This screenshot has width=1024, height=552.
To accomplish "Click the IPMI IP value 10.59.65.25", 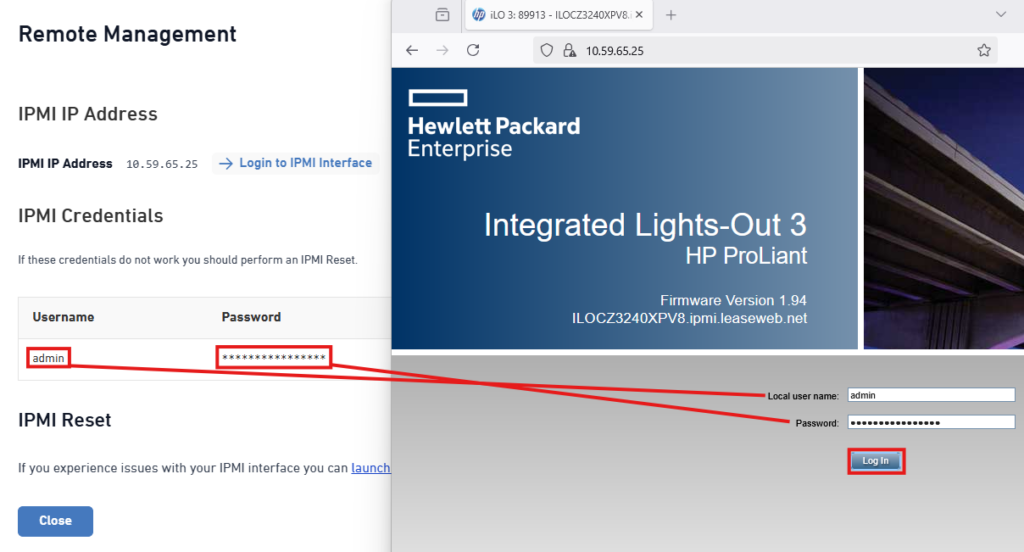I will [162, 164].
